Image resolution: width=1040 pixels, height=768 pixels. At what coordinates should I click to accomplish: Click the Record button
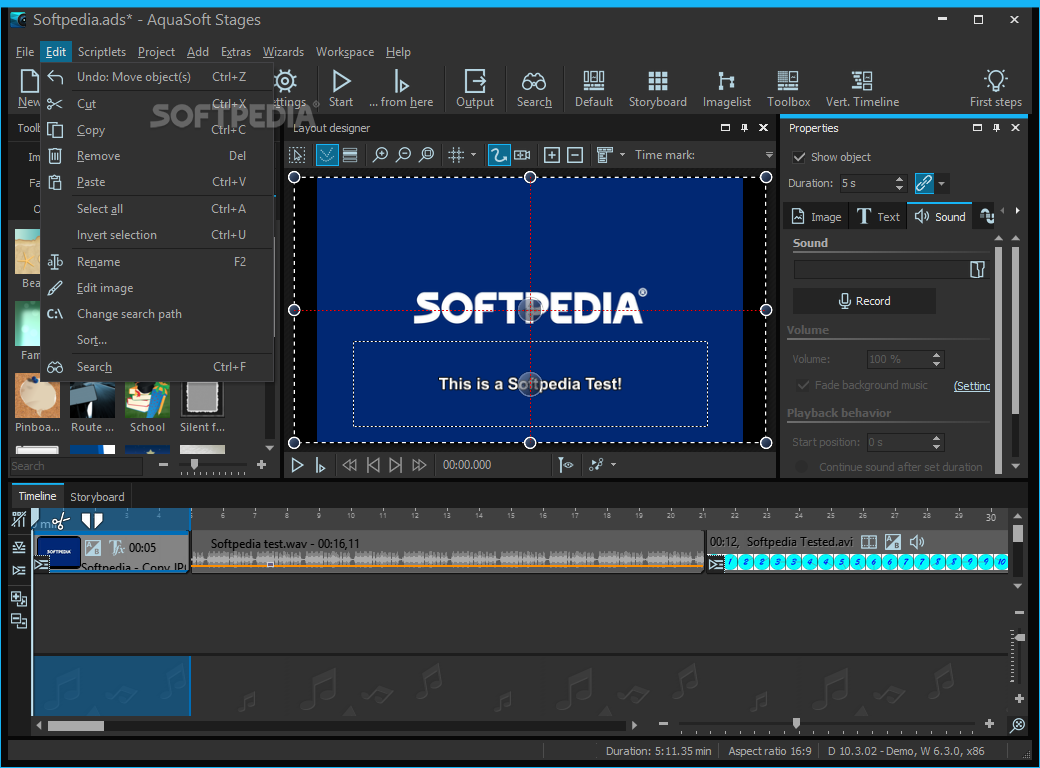point(864,301)
